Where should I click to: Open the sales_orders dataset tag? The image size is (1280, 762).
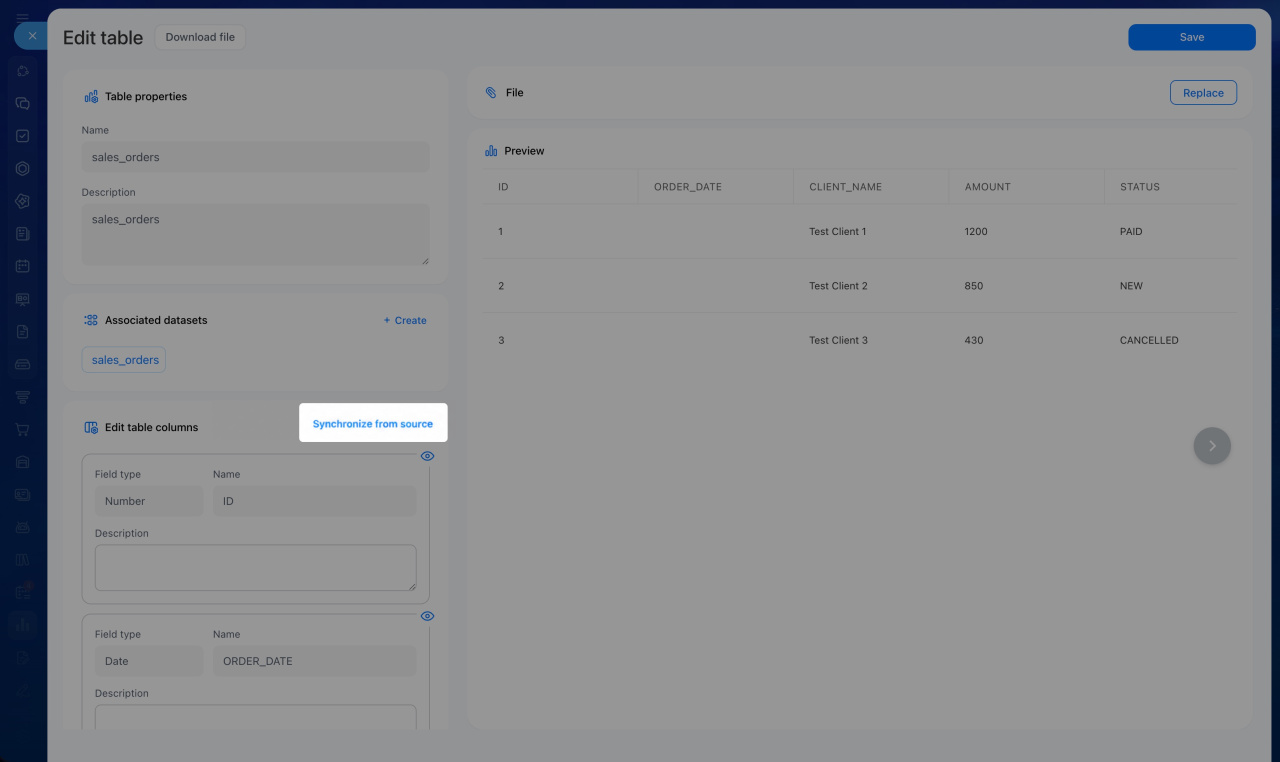(125, 360)
